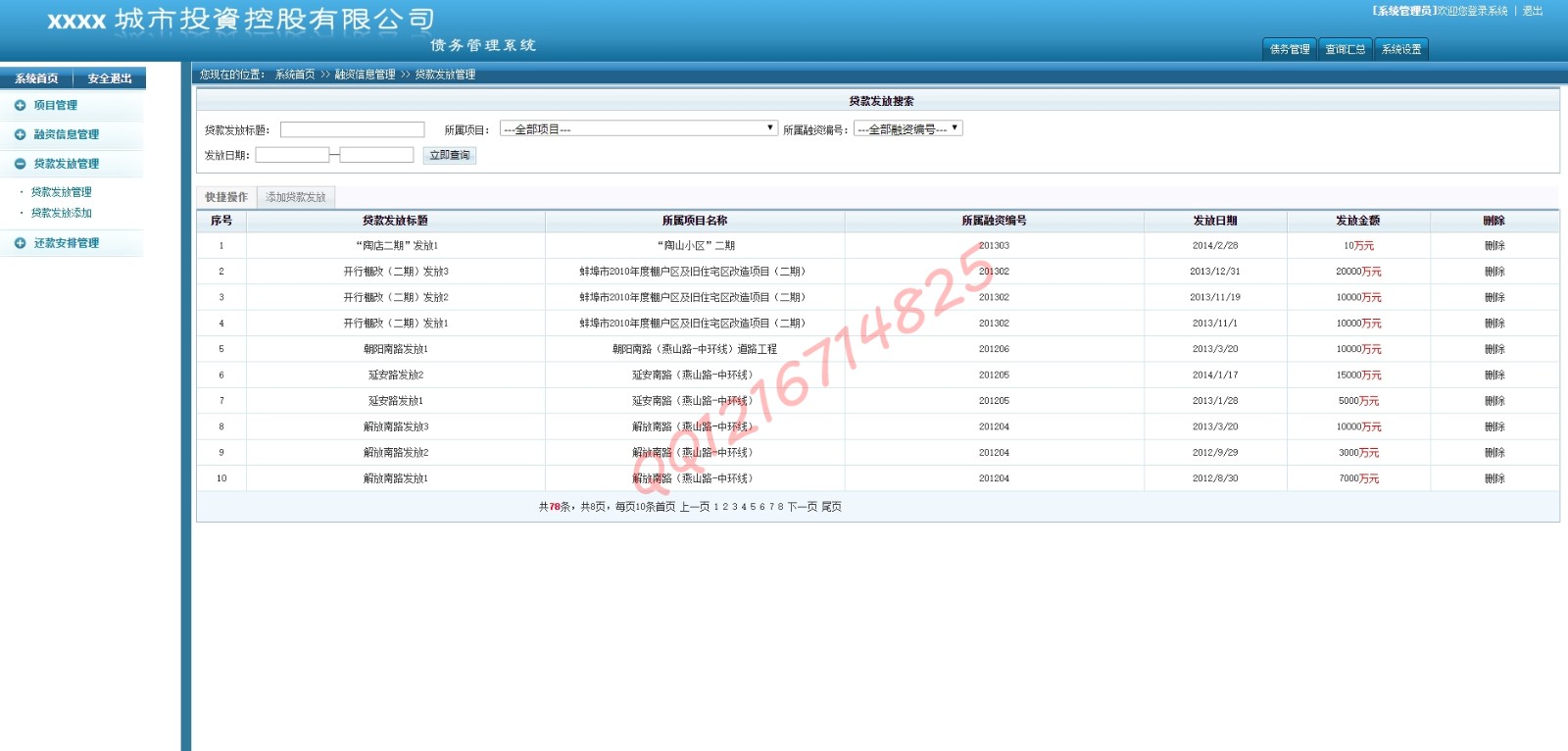
Task: Click the 添加贷款发放 quick action button
Action: click(296, 197)
